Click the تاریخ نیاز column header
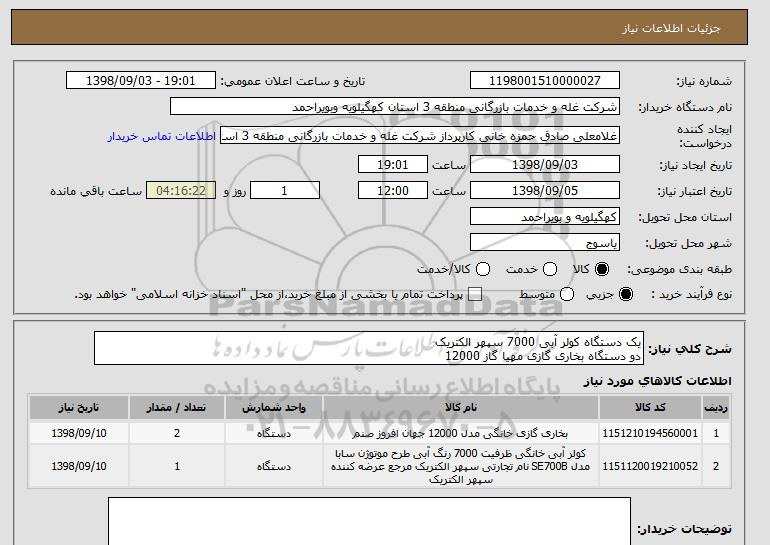 click(79, 408)
